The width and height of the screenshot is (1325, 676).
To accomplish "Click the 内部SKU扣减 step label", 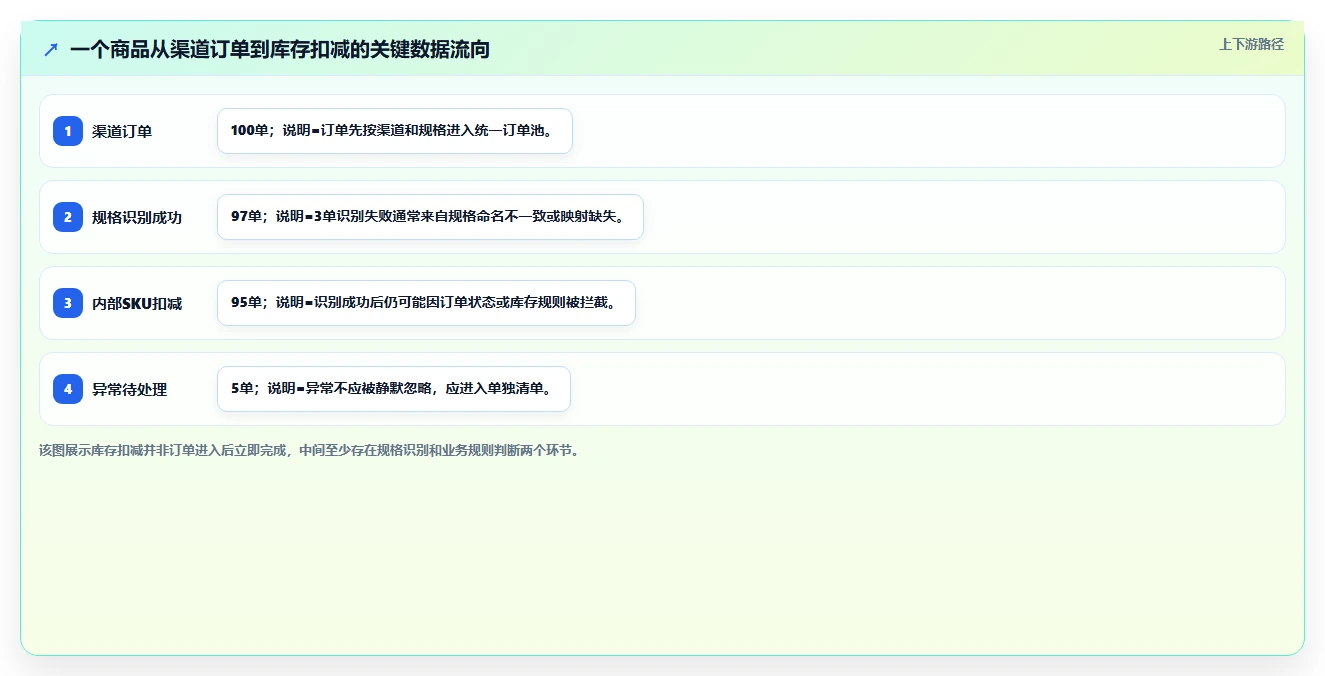I will coord(137,303).
